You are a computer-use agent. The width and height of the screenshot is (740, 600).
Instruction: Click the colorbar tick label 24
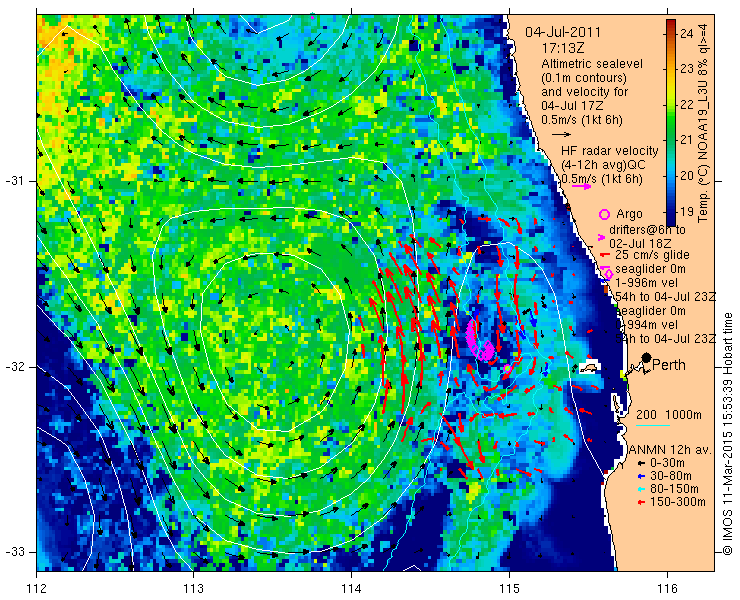pos(687,34)
